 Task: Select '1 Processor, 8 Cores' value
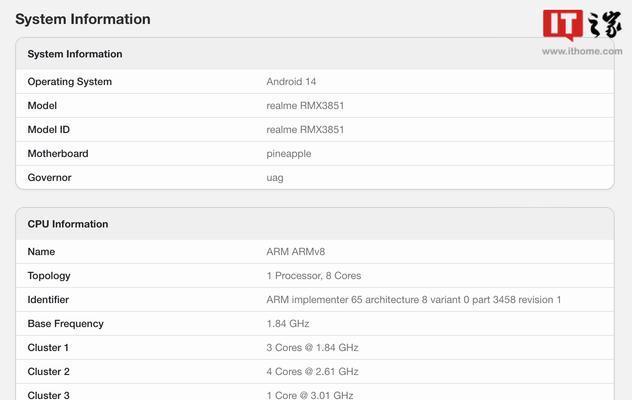pyautogui.click(x=314, y=276)
